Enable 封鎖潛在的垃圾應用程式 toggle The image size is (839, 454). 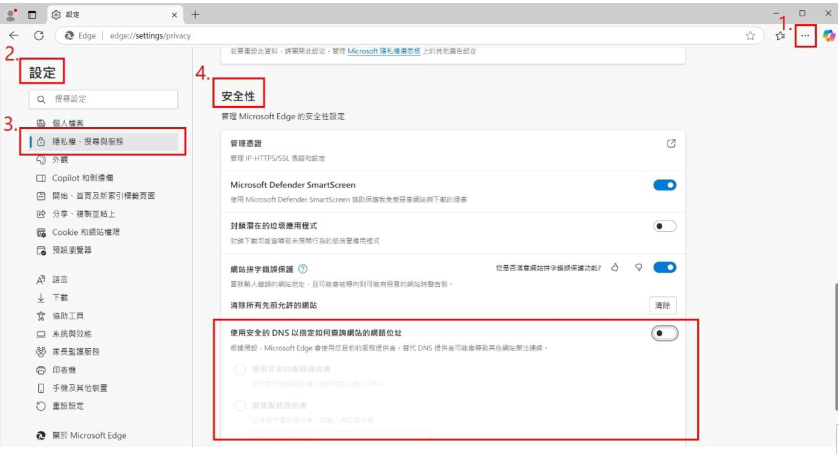[x=665, y=226]
